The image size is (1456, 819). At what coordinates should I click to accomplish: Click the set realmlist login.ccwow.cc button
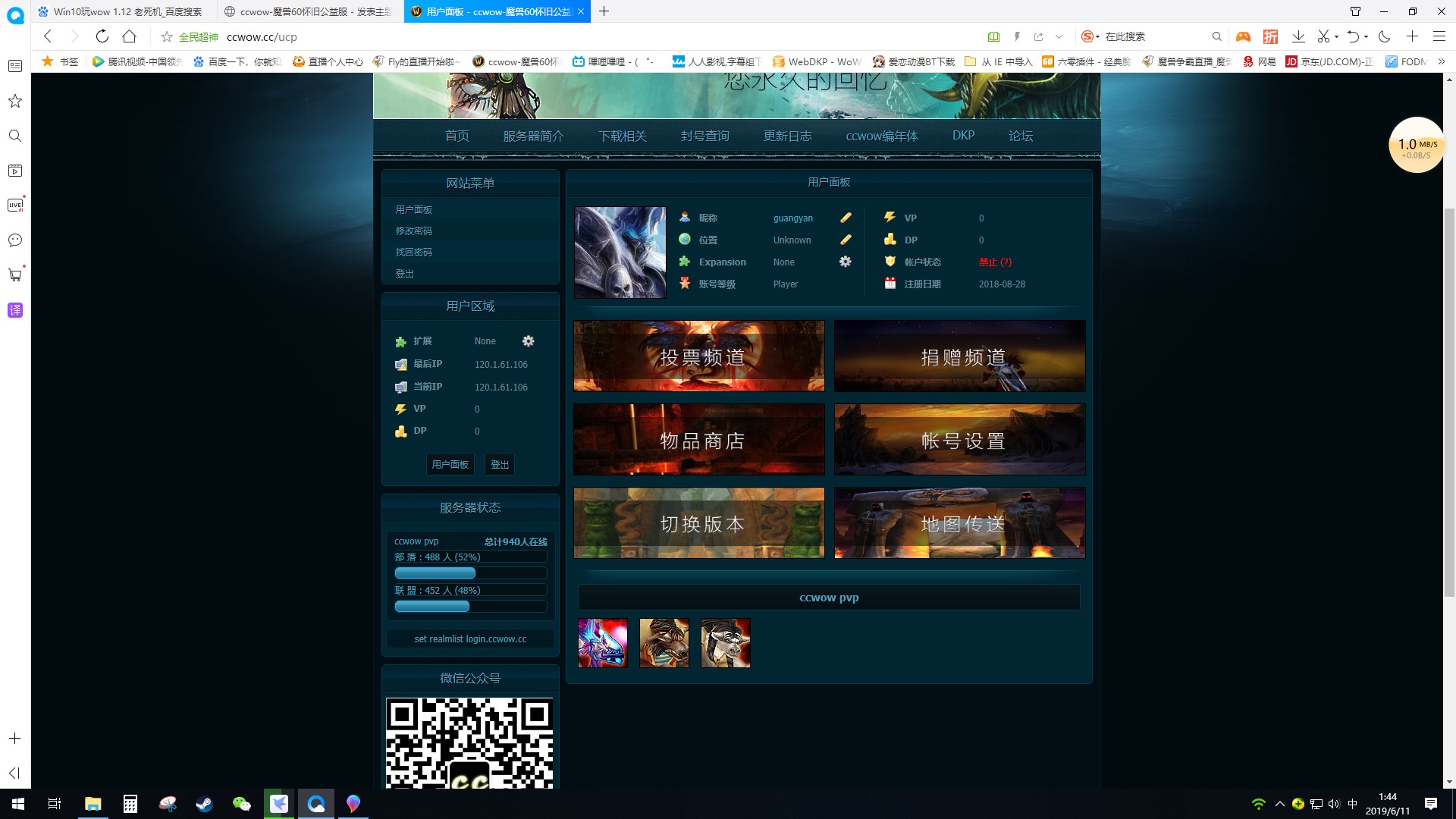tap(470, 639)
